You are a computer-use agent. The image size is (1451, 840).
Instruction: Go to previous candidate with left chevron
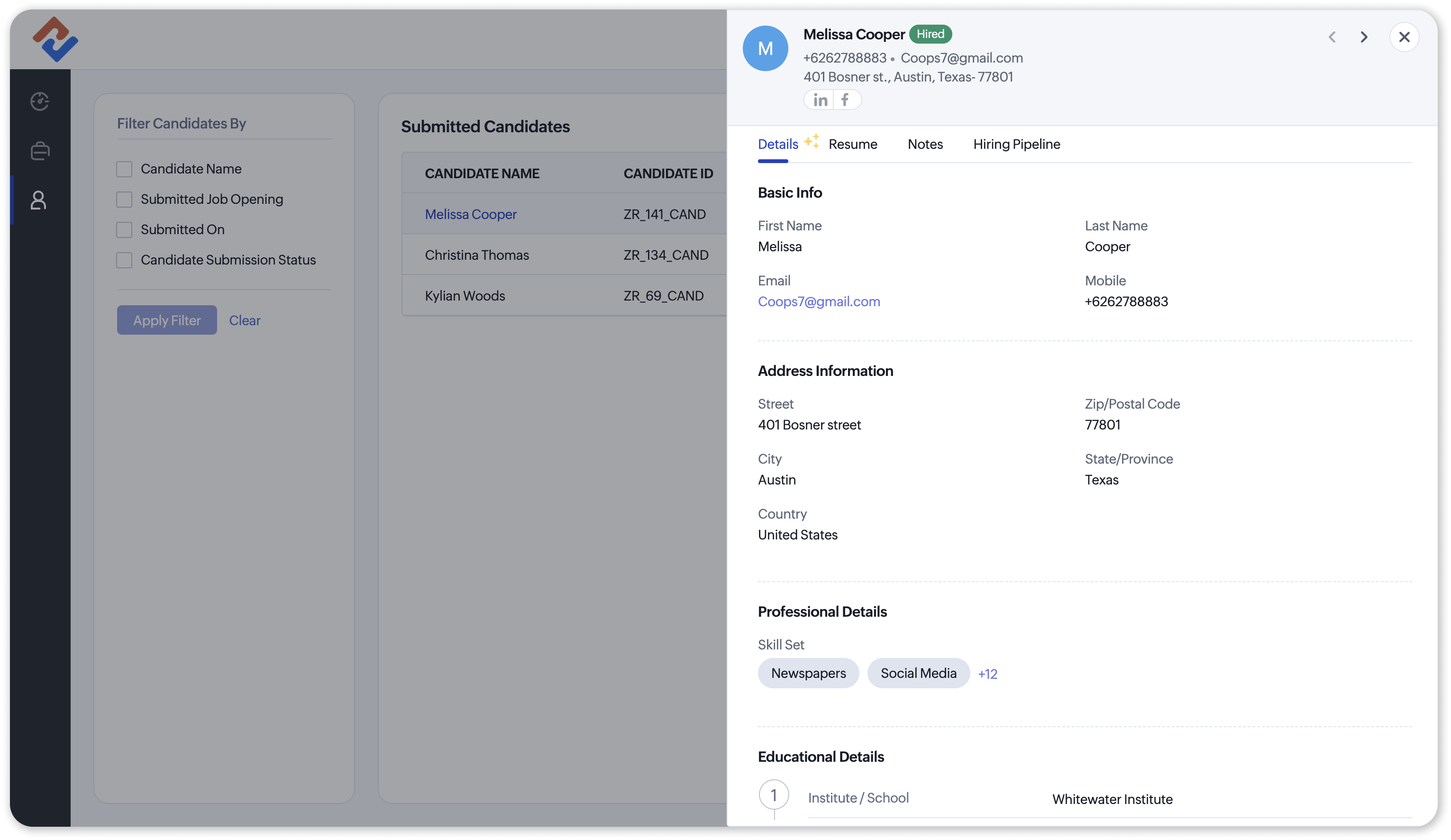coord(1332,37)
